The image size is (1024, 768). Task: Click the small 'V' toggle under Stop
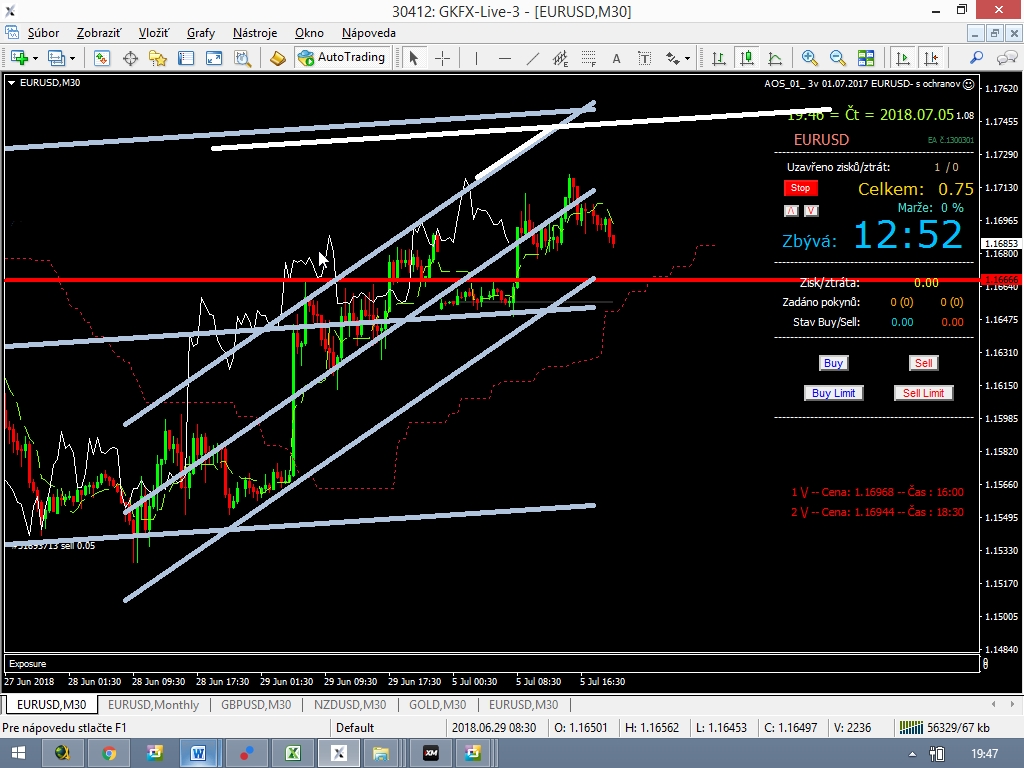point(811,210)
